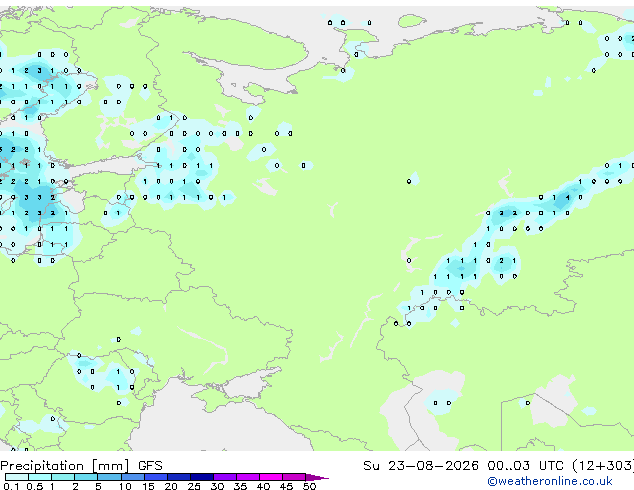Click the 5–10 mm light blue legend swatch
The image size is (634, 490).
pyautogui.click(x=109, y=477)
